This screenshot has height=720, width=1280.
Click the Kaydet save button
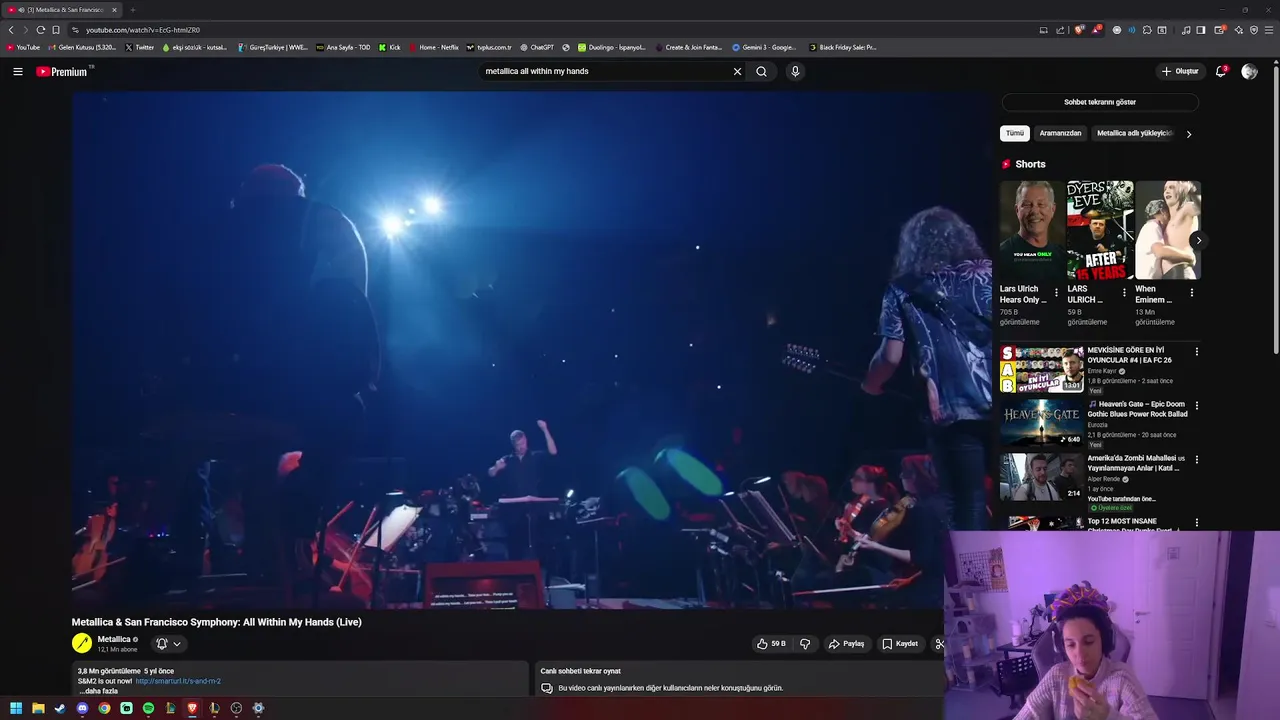click(x=900, y=644)
